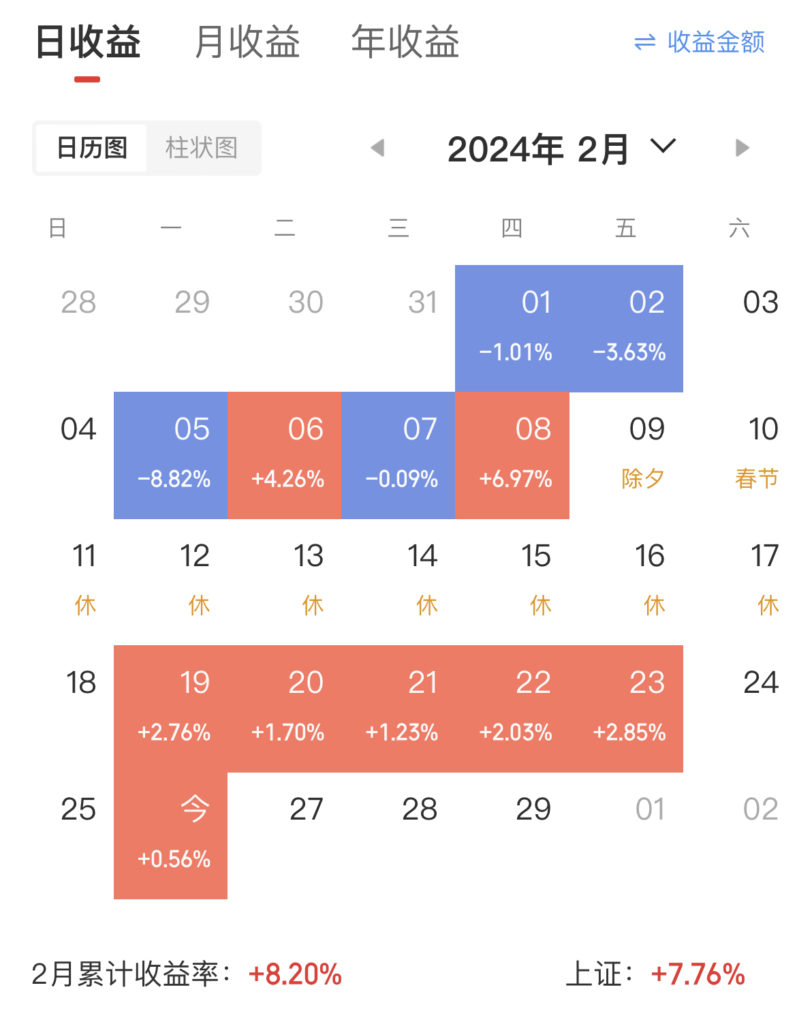797x1024 pixels.
Task: Go to next month with right arrow
Action: point(741,148)
